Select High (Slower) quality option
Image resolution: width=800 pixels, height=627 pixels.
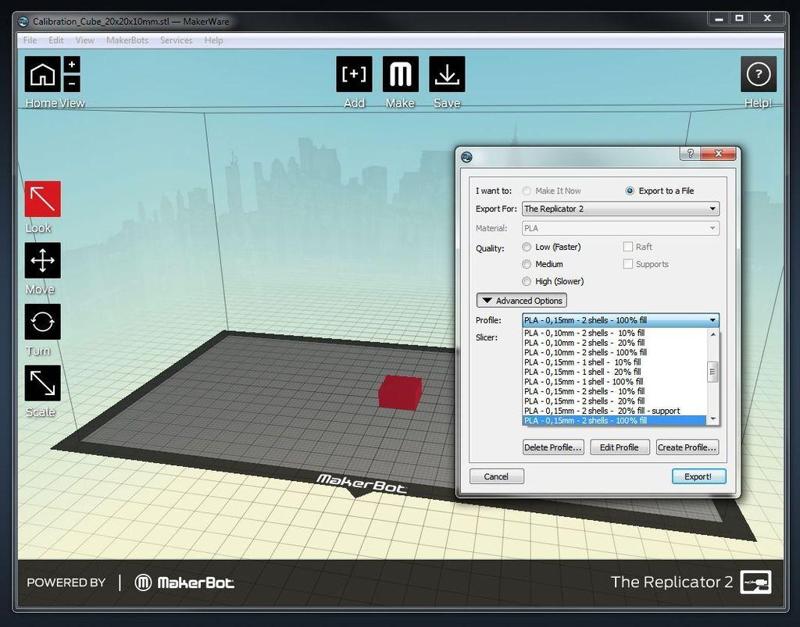(x=527, y=281)
